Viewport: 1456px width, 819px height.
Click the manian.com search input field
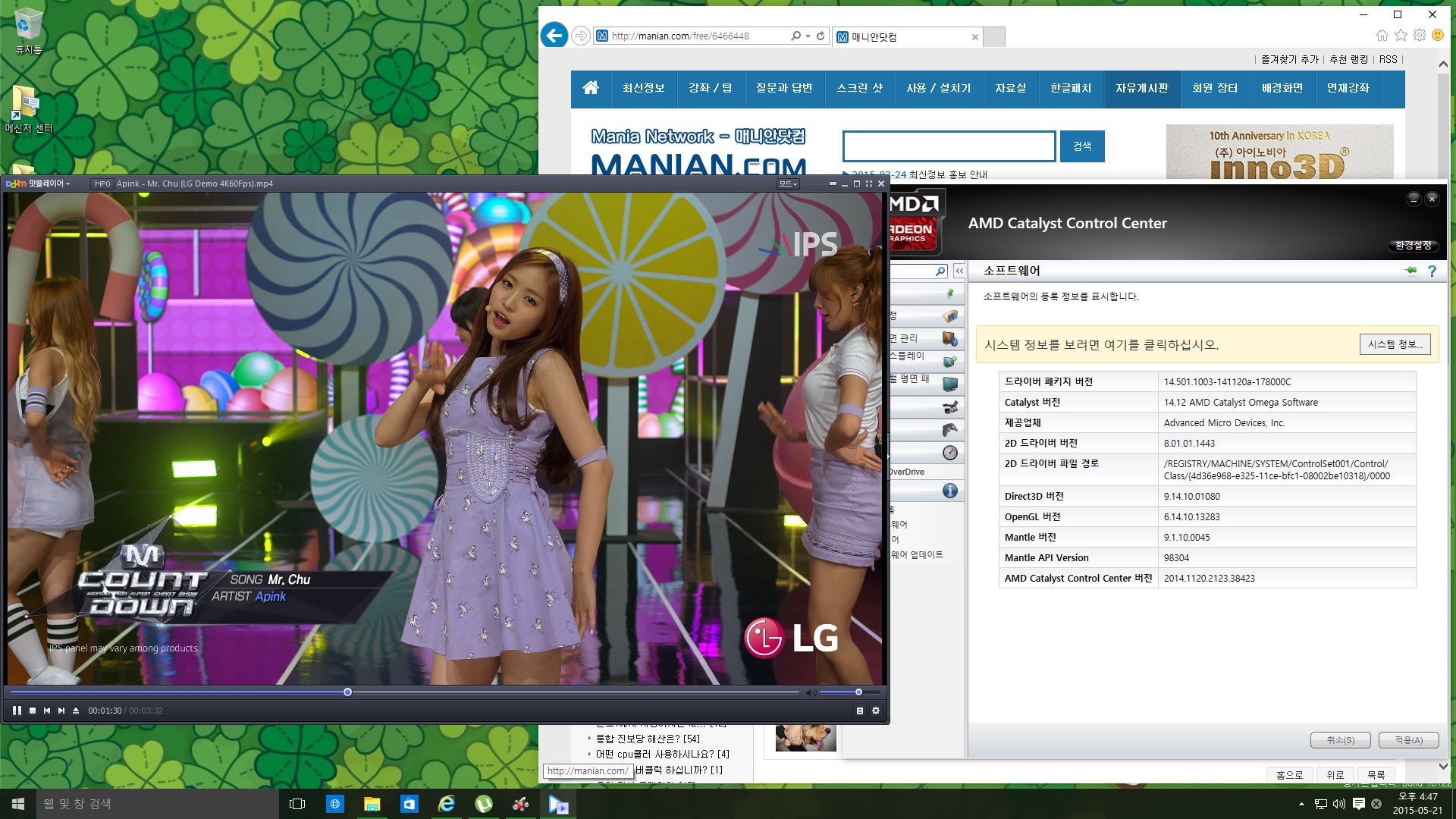pos(949,146)
